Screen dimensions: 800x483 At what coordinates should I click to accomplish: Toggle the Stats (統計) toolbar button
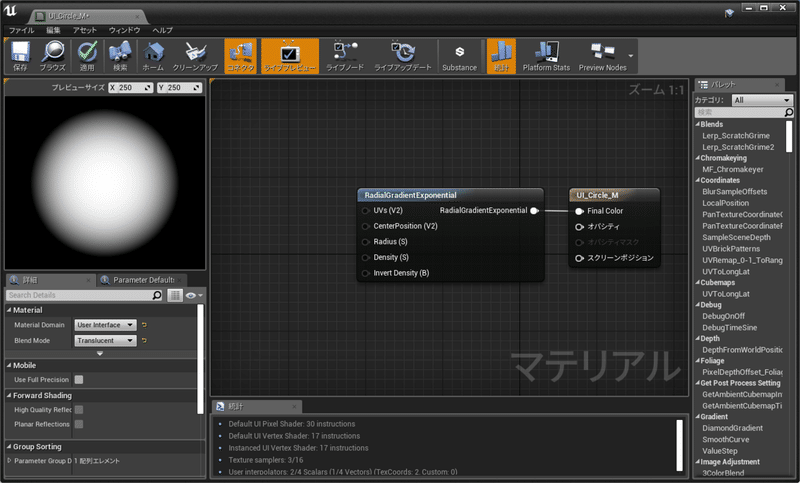501,56
